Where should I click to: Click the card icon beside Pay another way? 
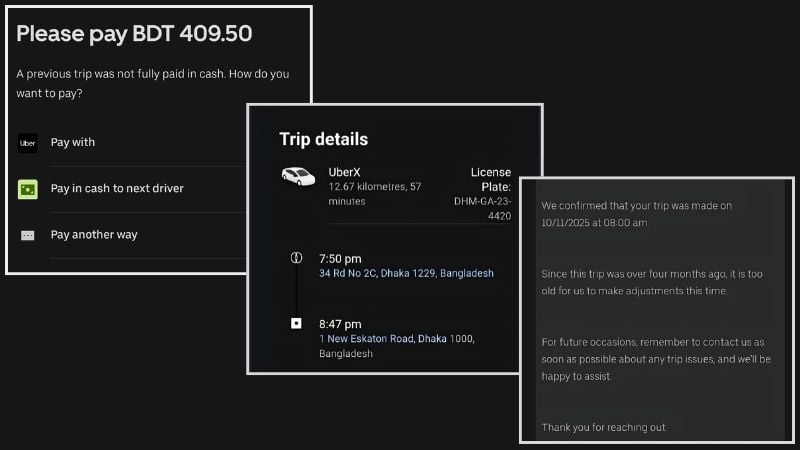(28, 235)
